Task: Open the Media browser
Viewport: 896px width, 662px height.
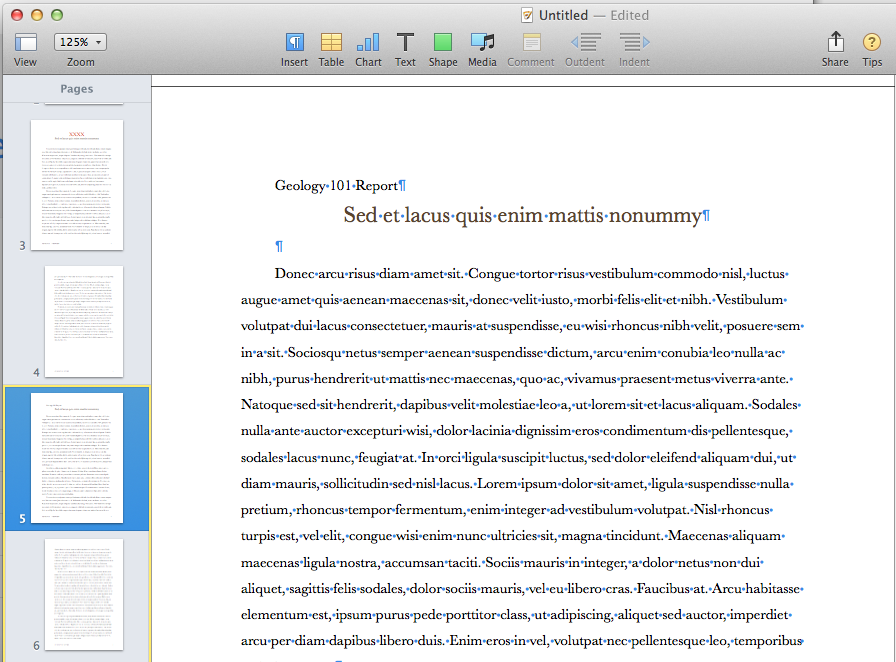Action: [x=482, y=42]
